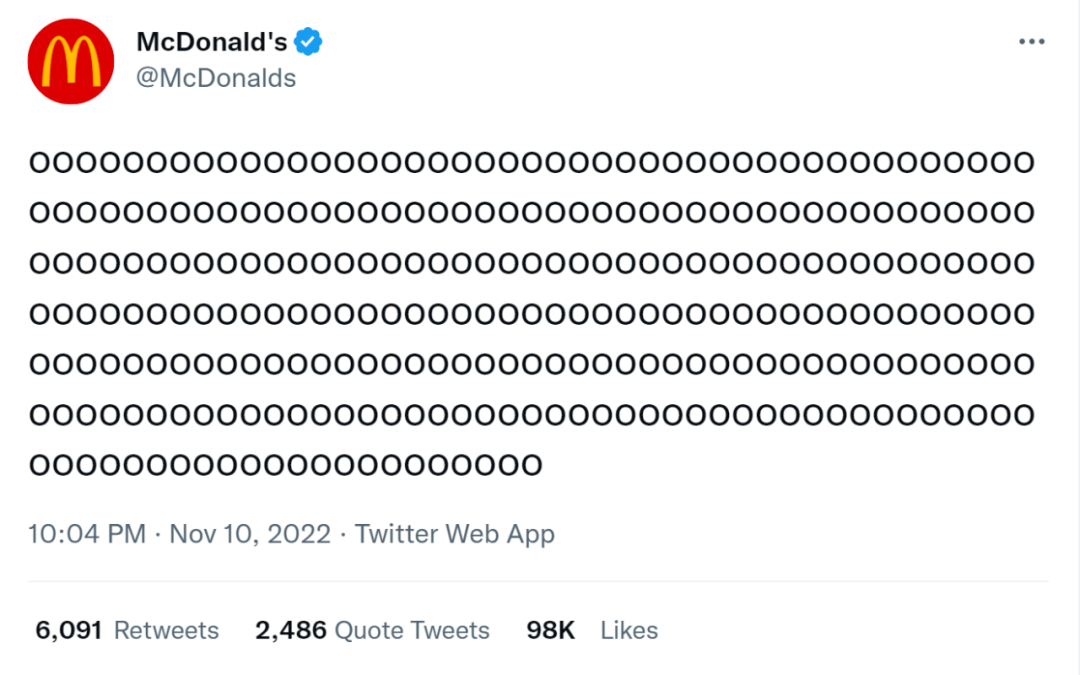Open the @McDonalds profile handle
Viewport: 1080px width, 675px height.
(216, 78)
